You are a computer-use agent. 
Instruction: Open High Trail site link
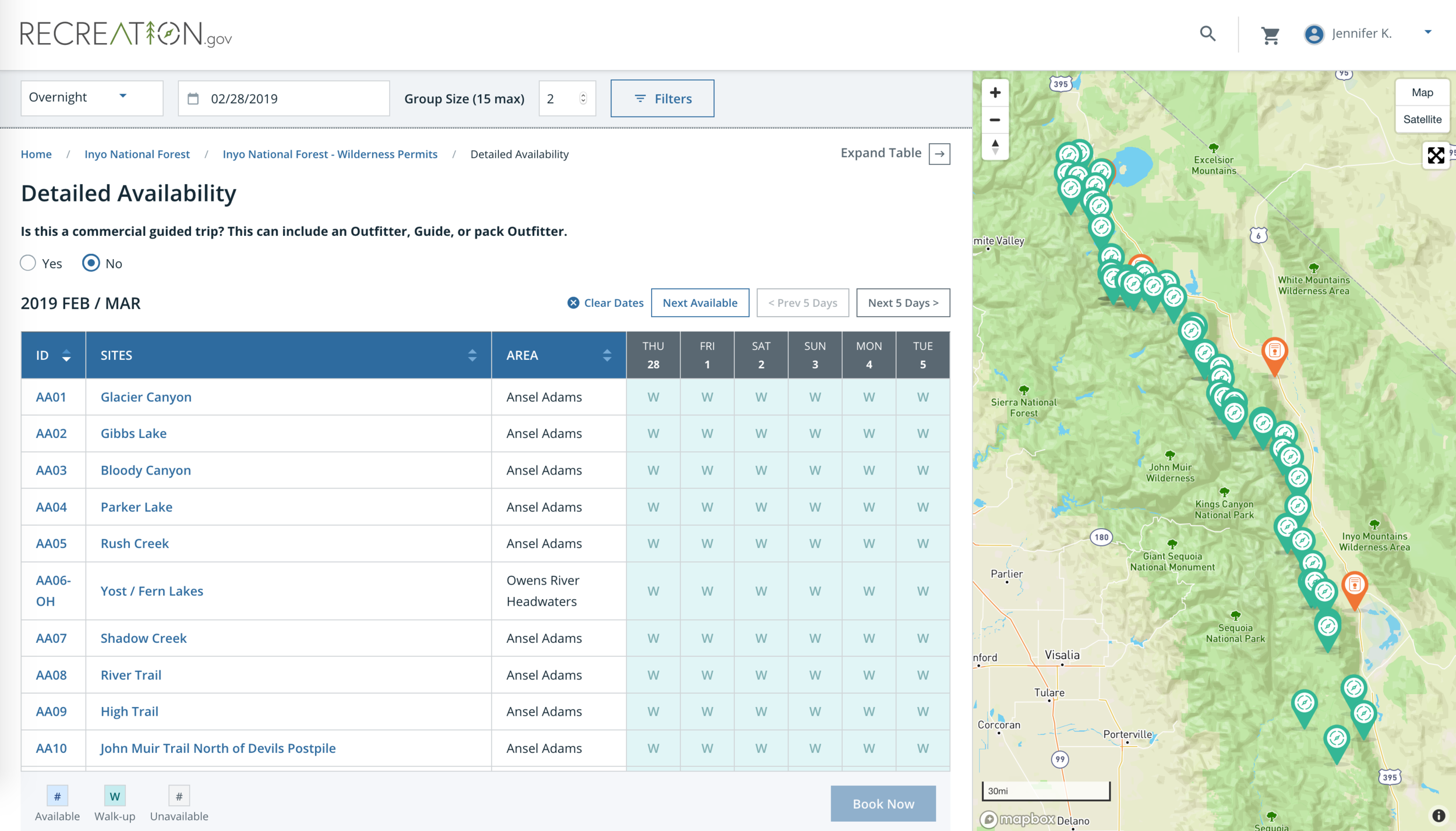(129, 712)
